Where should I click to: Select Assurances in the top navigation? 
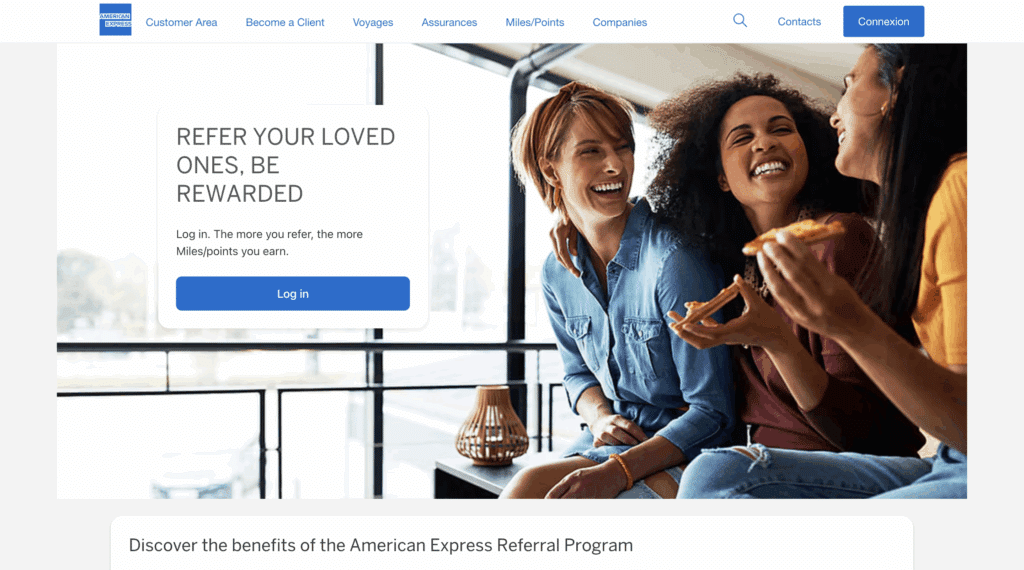click(449, 22)
